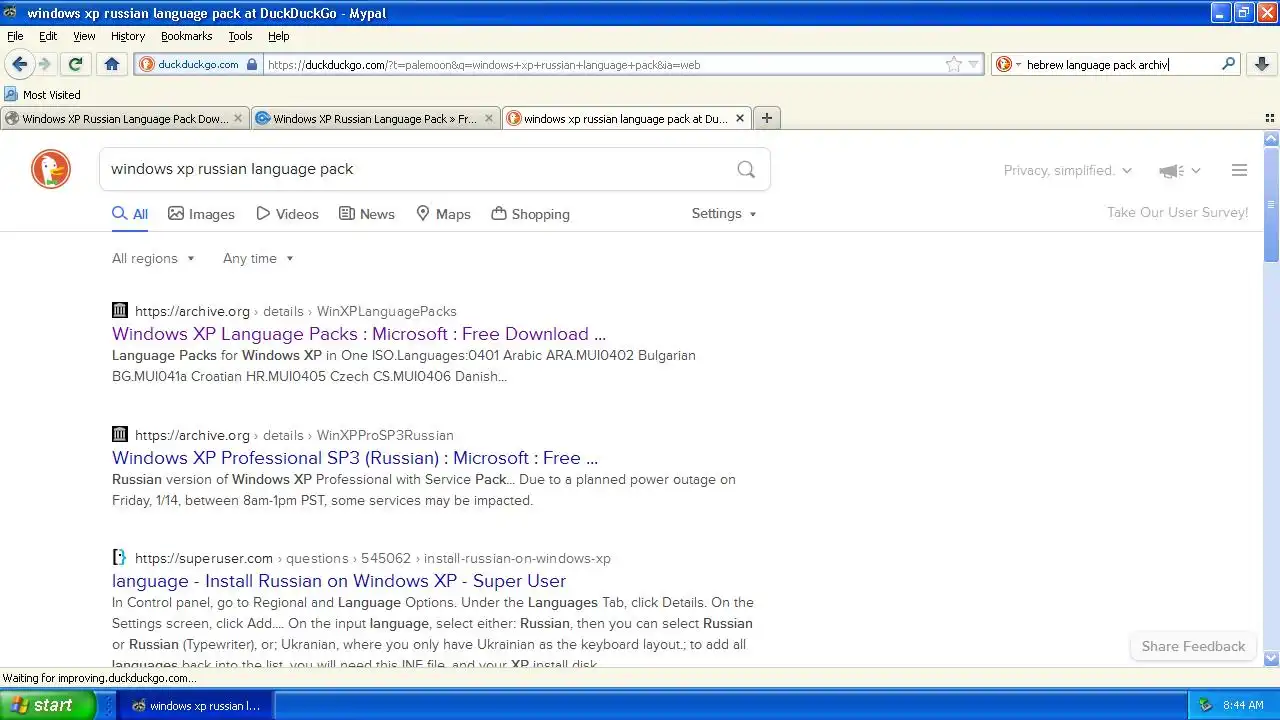This screenshot has height=720, width=1280.
Task: Open Windows XP Language Packs result link
Action: [359, 334]
